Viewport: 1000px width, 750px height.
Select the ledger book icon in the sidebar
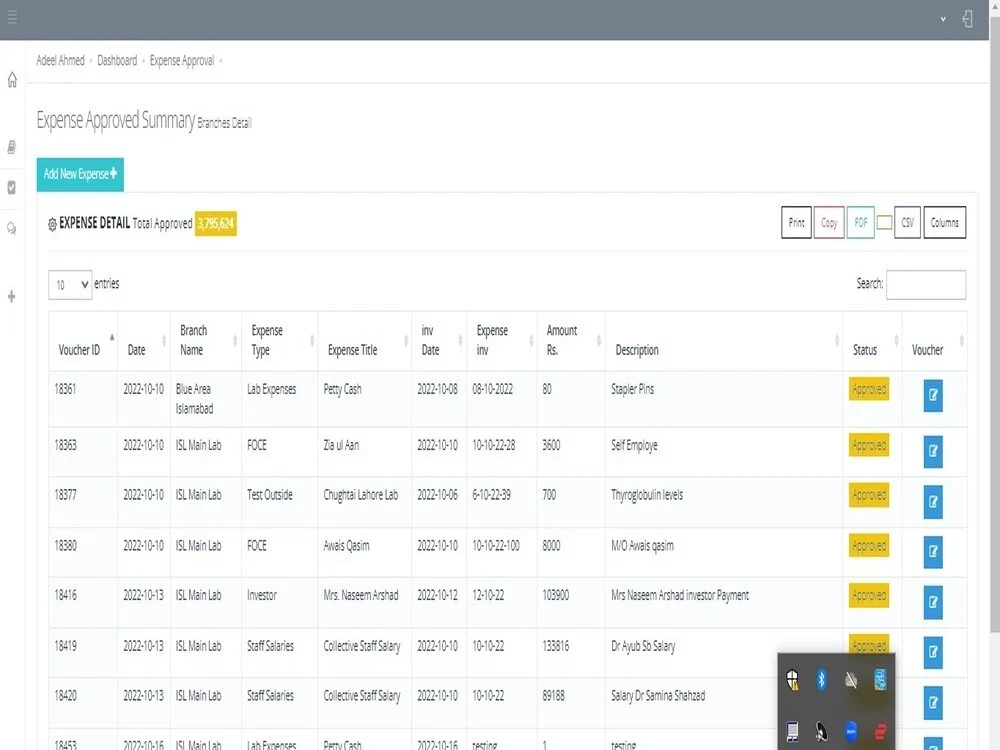11,146
